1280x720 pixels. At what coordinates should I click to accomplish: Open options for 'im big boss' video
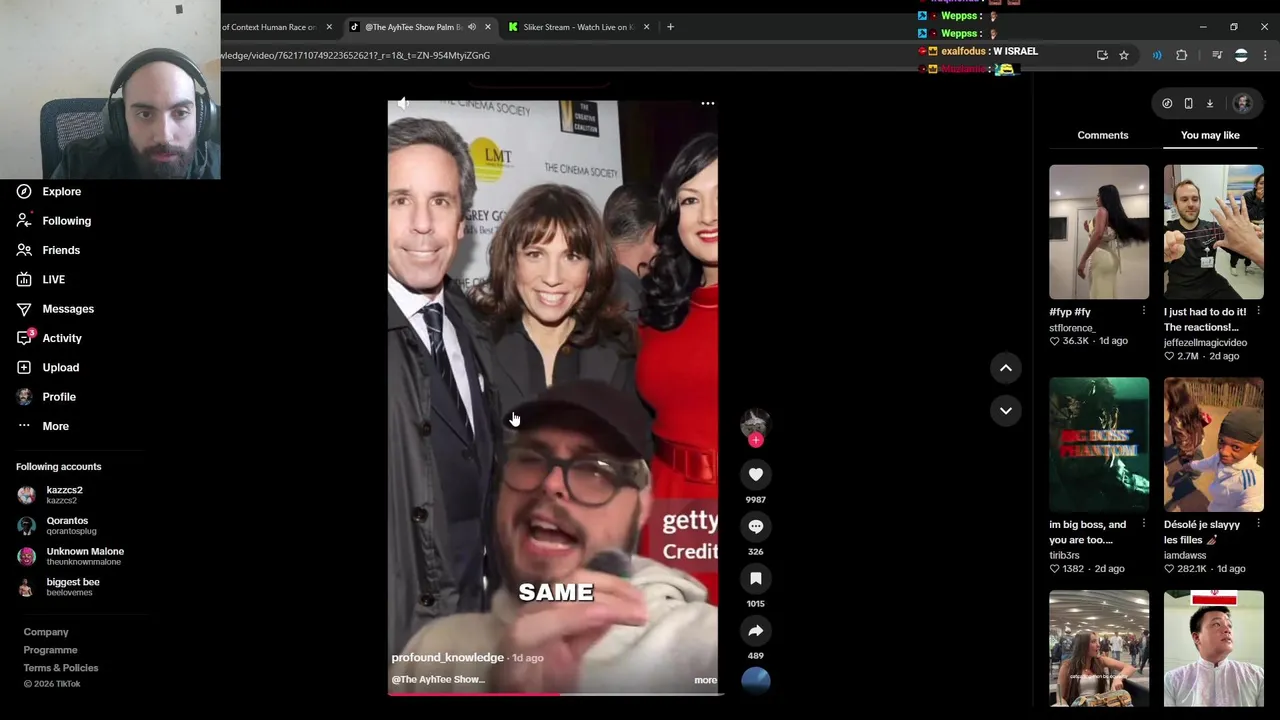[1144, 525]
